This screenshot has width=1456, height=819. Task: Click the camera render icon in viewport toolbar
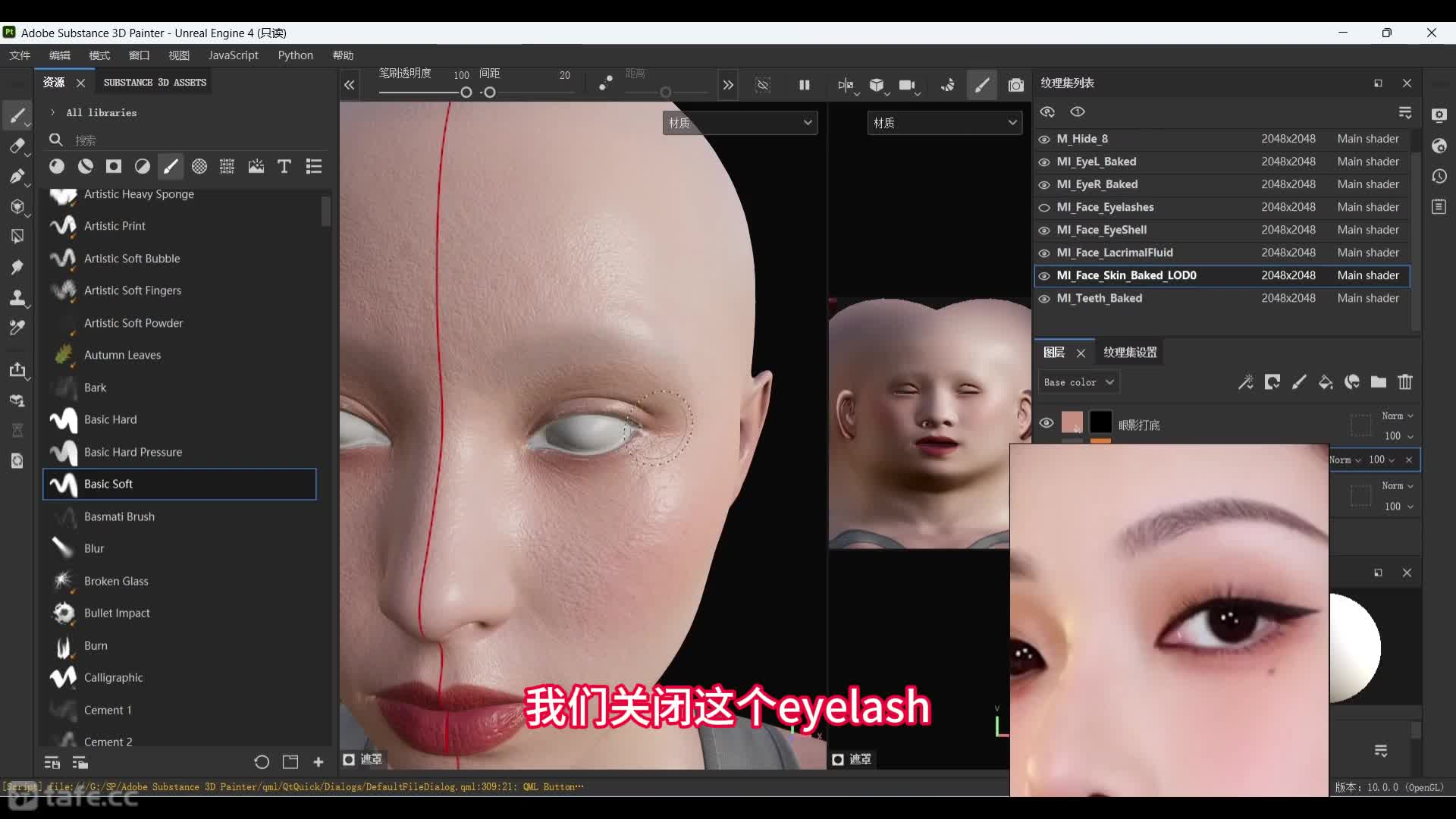1015,86
